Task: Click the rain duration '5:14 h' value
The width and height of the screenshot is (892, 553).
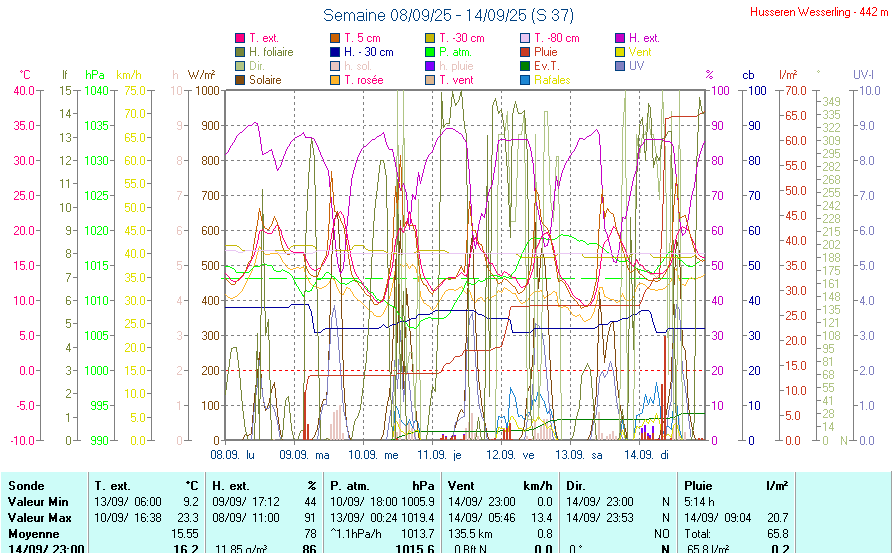Action: [699, 502]
